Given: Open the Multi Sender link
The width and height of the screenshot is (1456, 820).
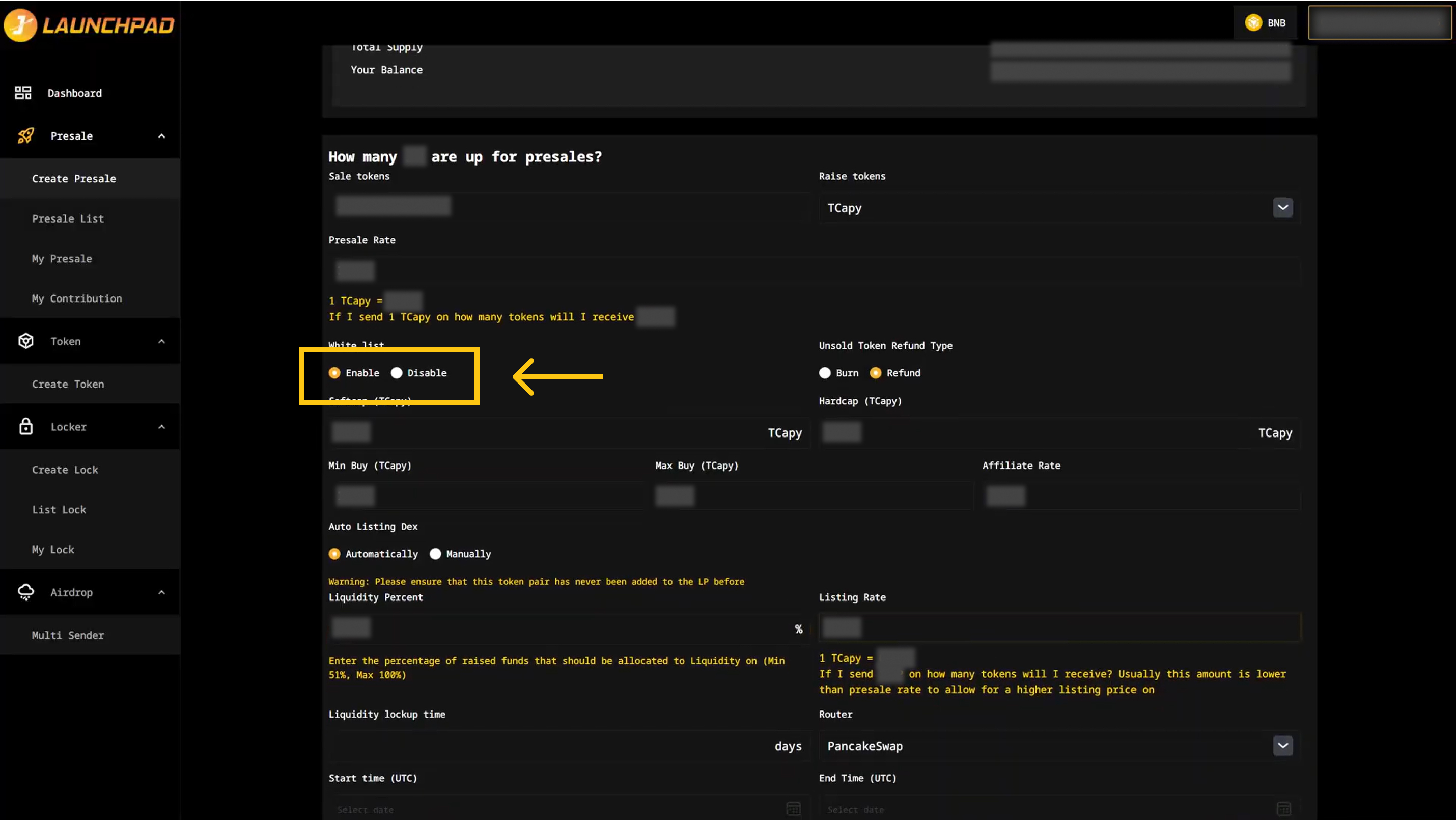Looking at the screenshot, I should tap(68, 635).
